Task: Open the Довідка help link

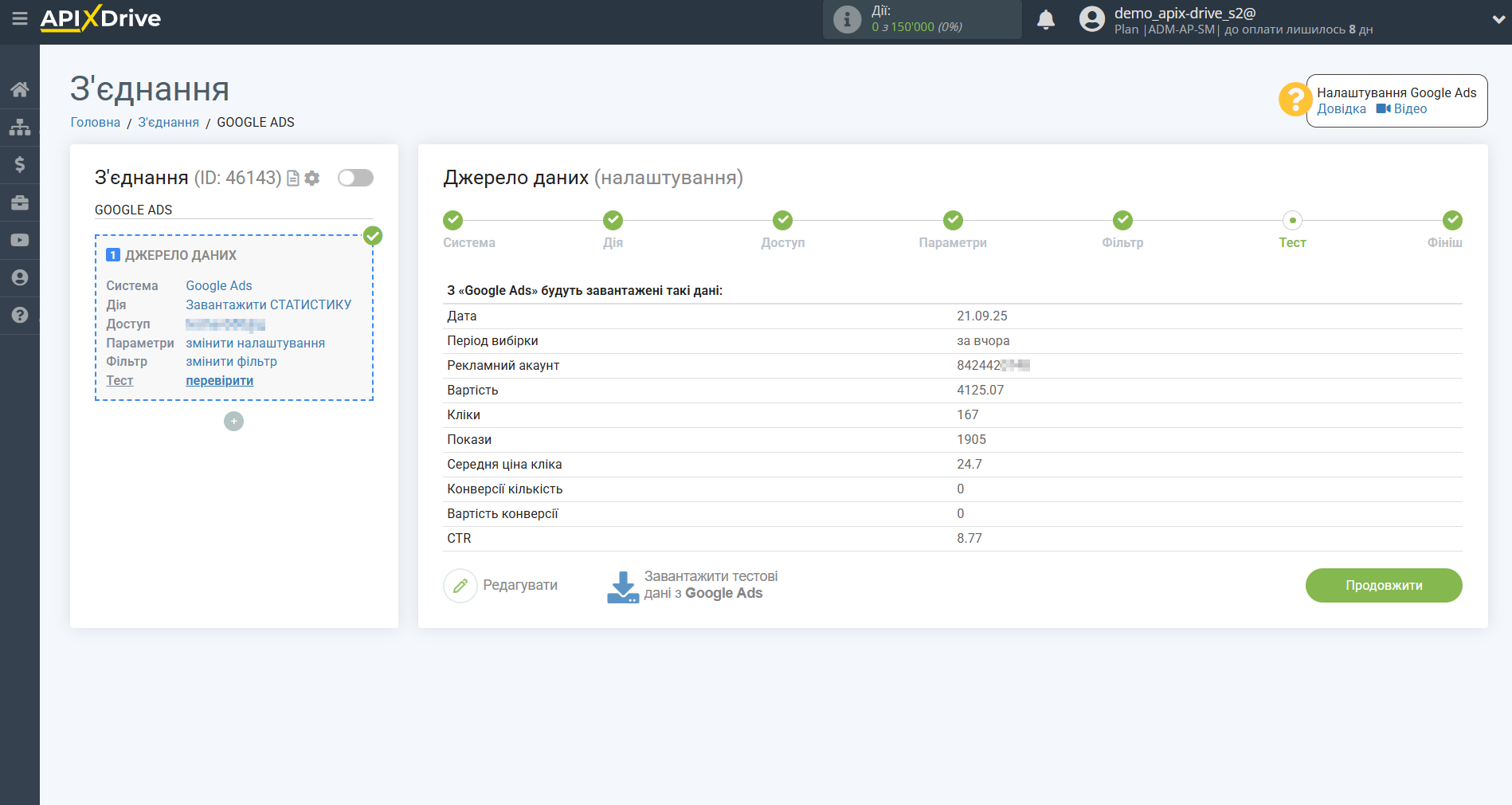Action: pyautogui.click(x=1341, y=109)
